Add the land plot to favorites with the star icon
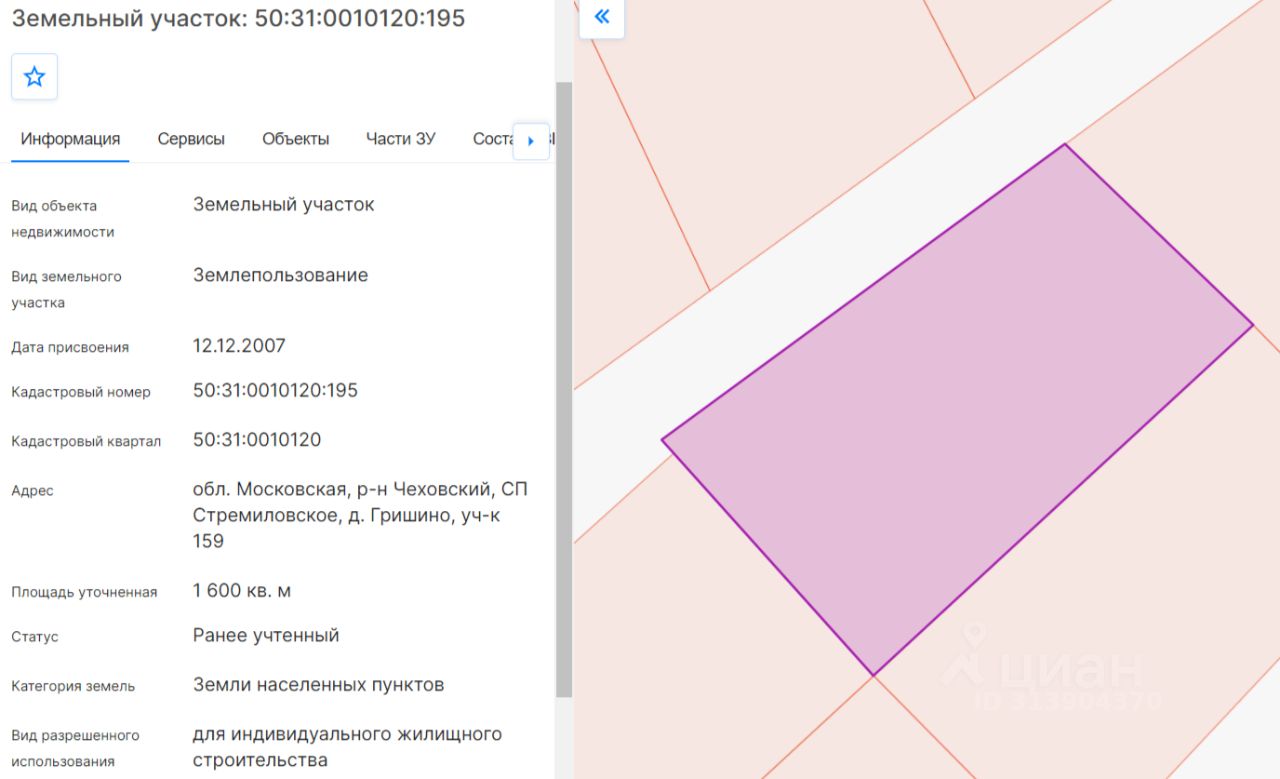Viewport: 1280px width, 779px height. point(34,77)
